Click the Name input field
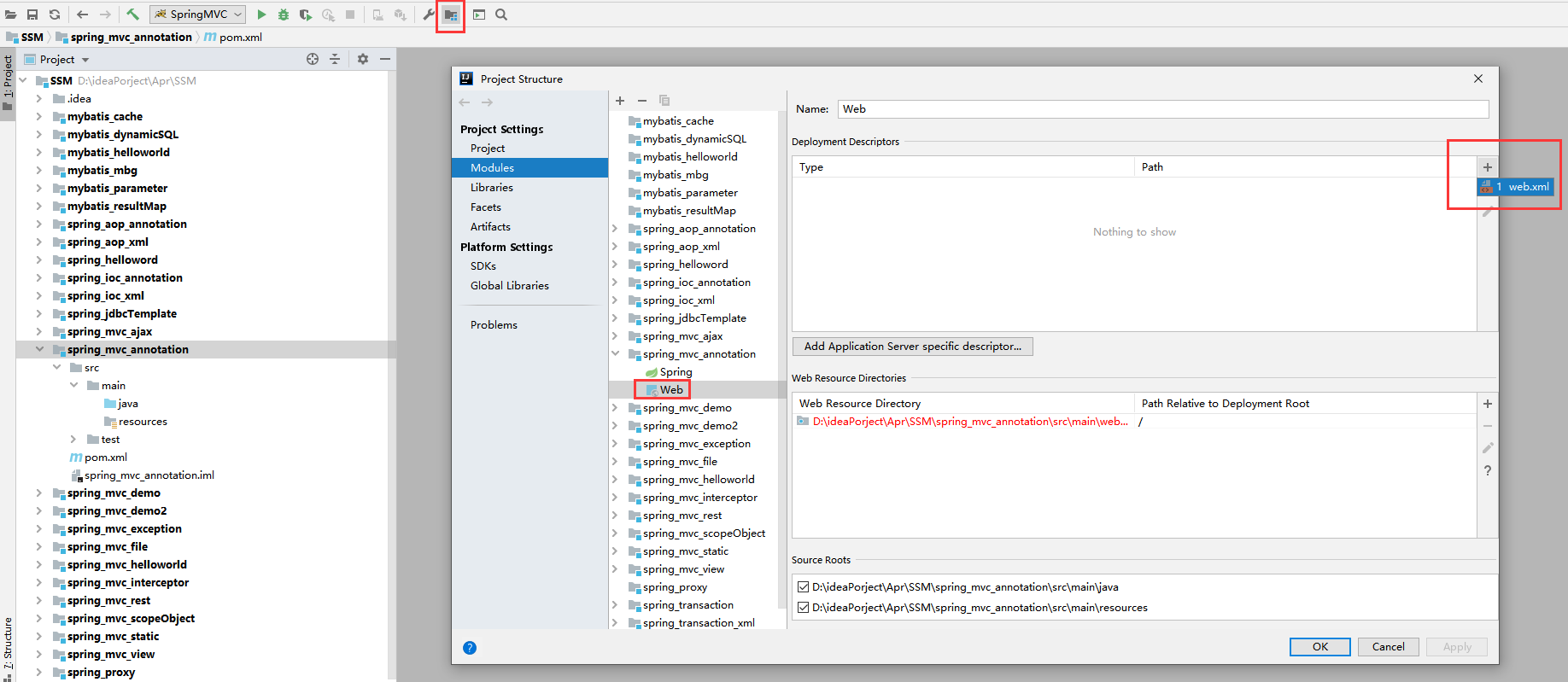This screenshot has width=1568, height=682. pos(1163,109)
